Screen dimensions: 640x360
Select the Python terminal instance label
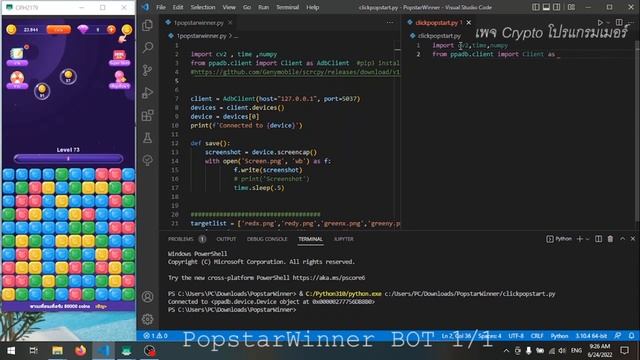point(559,239)
